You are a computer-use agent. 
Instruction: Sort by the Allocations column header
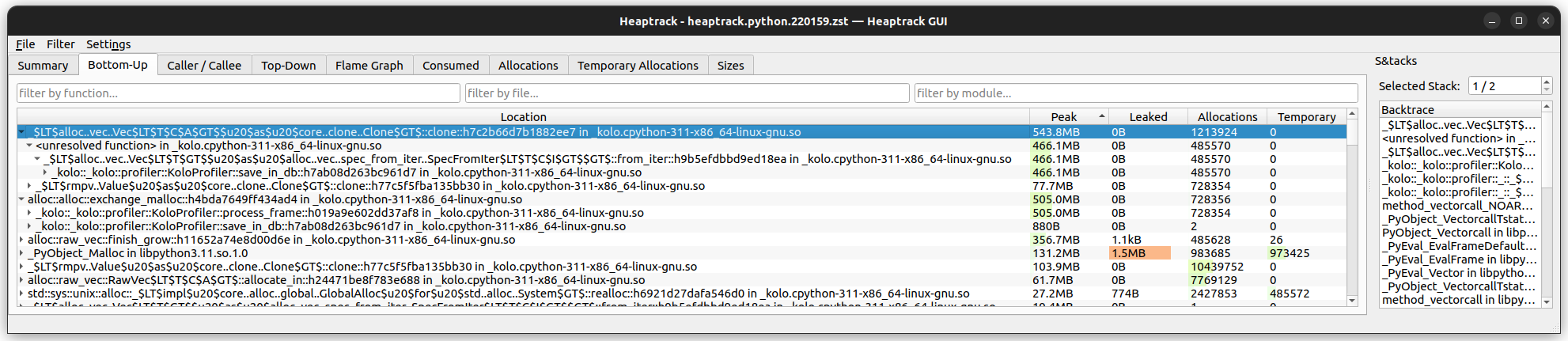(x=1227, y=117)
